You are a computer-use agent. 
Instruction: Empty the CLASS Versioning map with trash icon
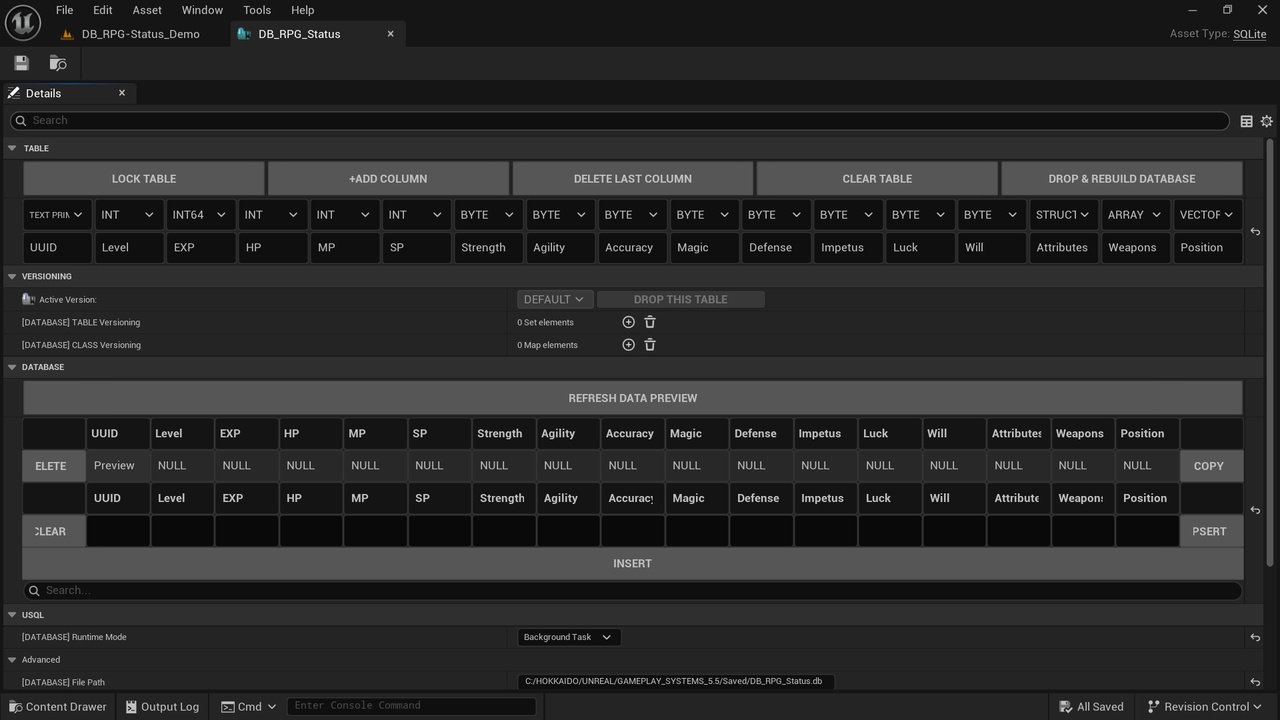coord(650,345)
